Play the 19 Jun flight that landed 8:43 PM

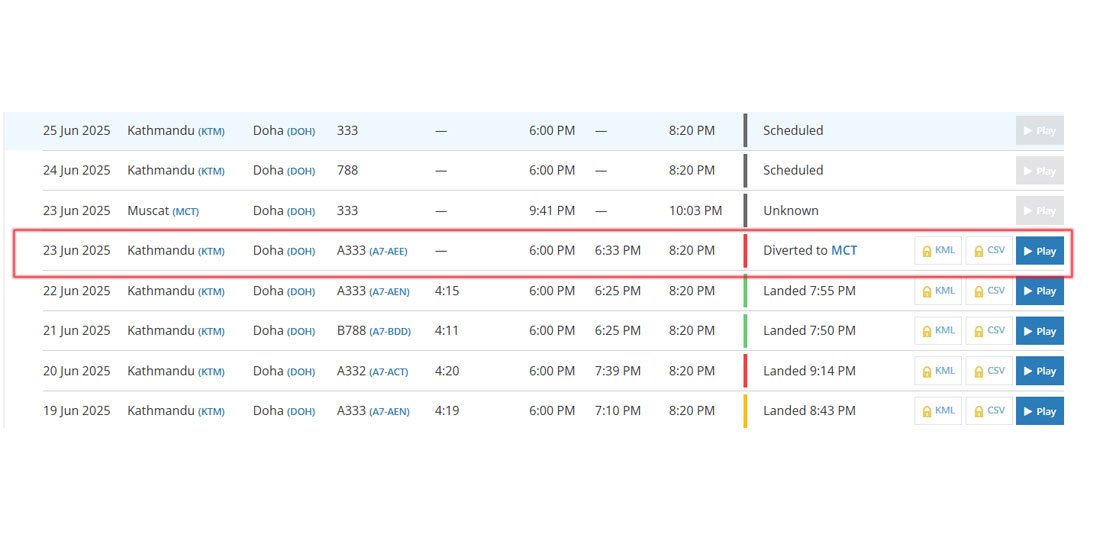point(1040,411)
